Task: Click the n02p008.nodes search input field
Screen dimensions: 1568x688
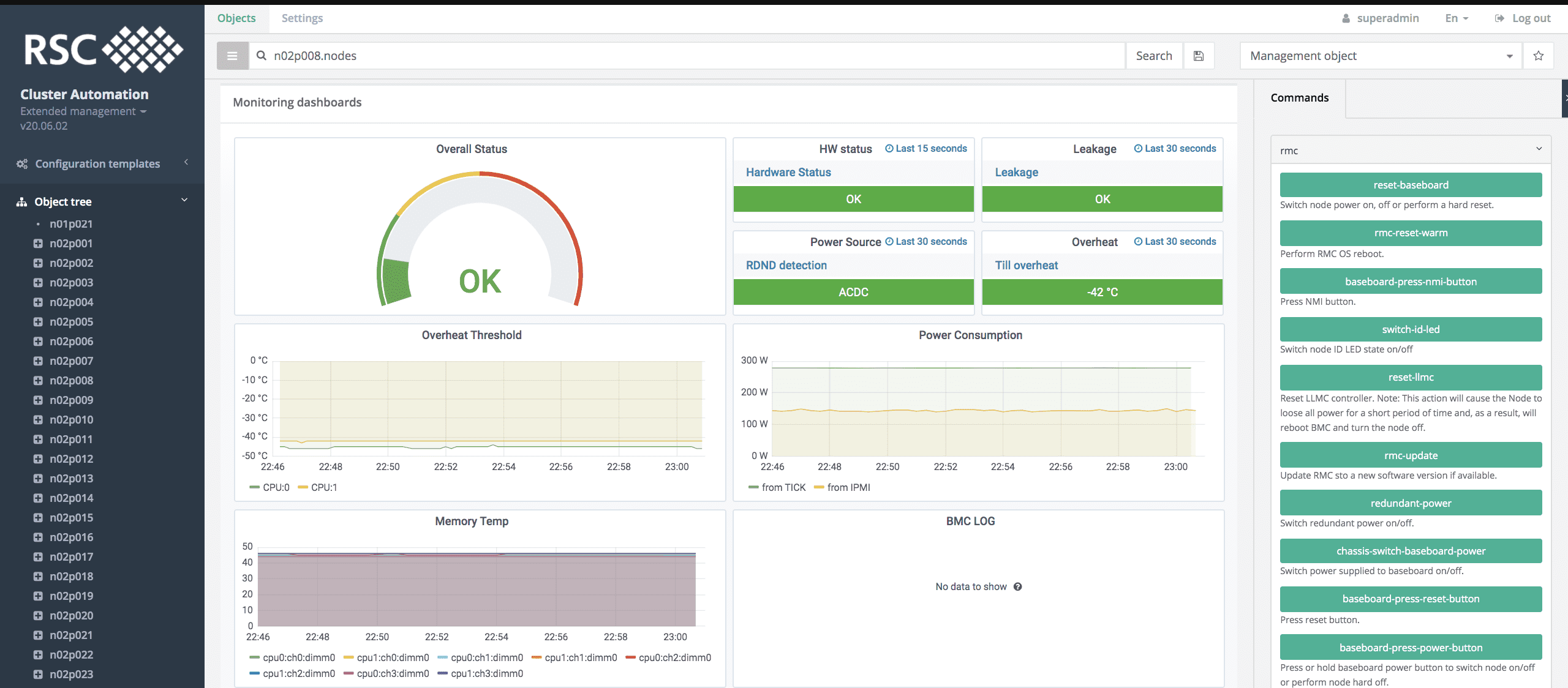Action: [x=686, y=56]
